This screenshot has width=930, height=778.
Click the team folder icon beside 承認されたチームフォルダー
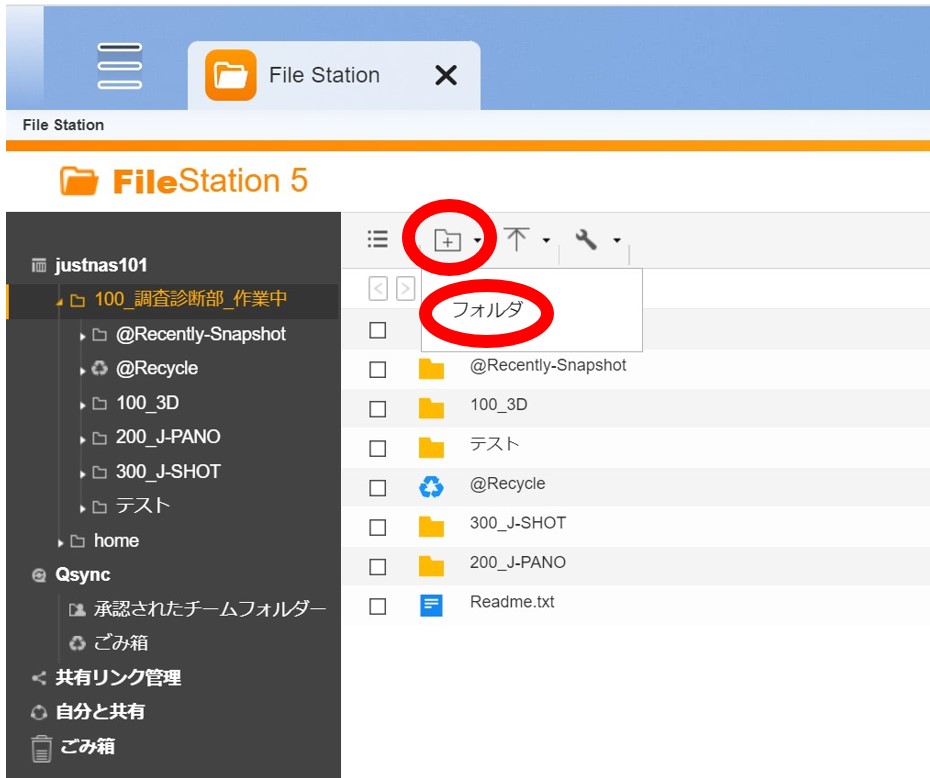[x=77, y=610]
